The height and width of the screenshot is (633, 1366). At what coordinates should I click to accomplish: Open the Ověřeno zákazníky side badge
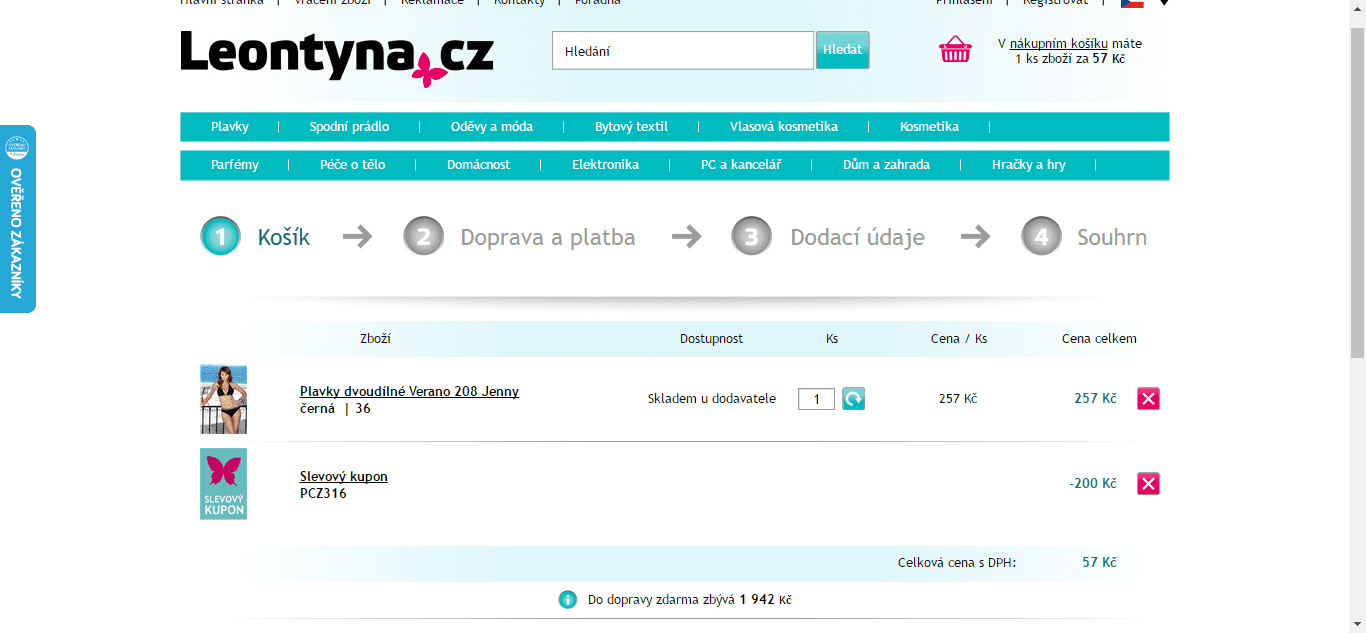click(x=17, y=219)
